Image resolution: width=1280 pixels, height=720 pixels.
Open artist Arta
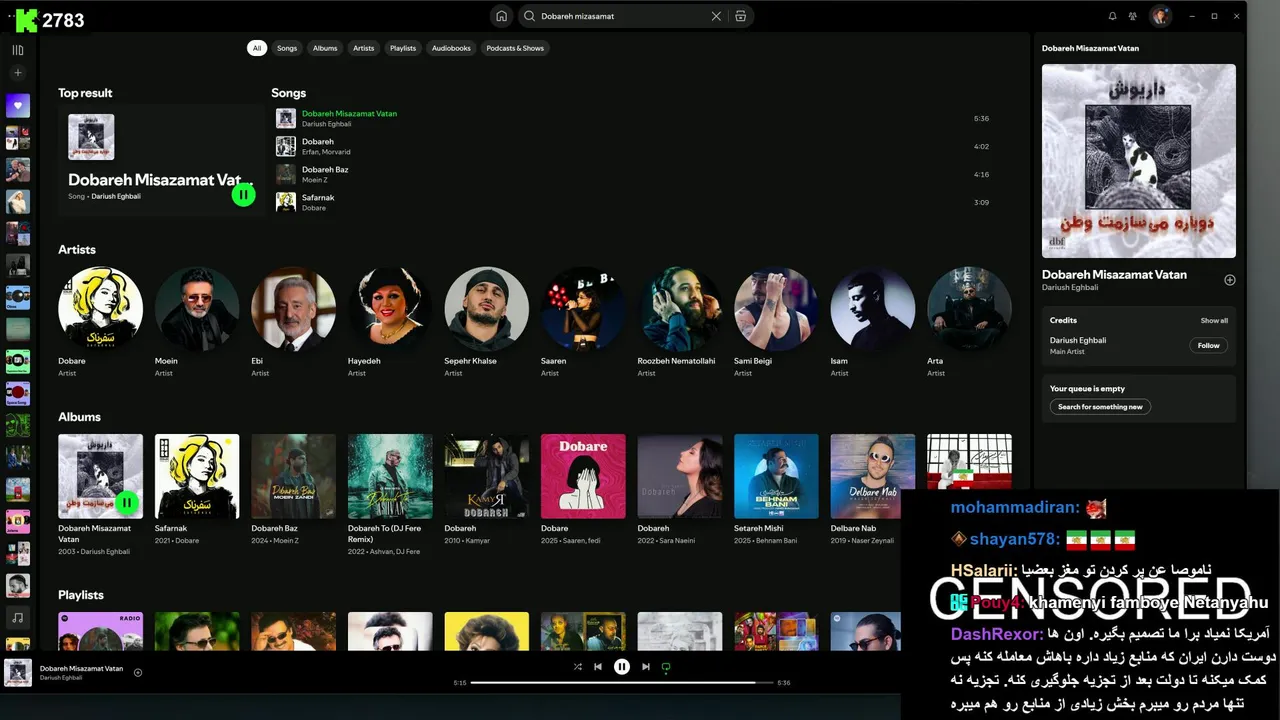(x=969, y=308)
